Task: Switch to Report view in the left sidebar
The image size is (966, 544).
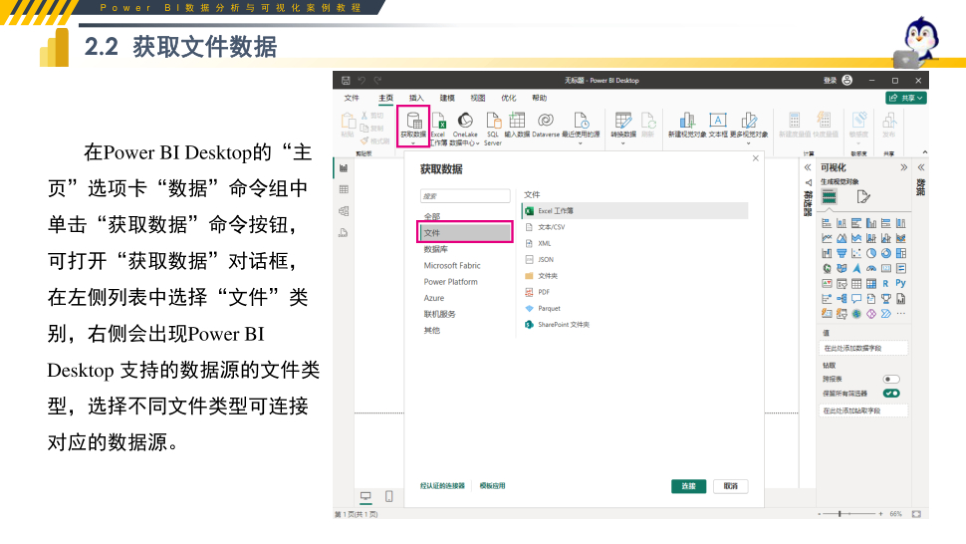Action: coord(344,168)
